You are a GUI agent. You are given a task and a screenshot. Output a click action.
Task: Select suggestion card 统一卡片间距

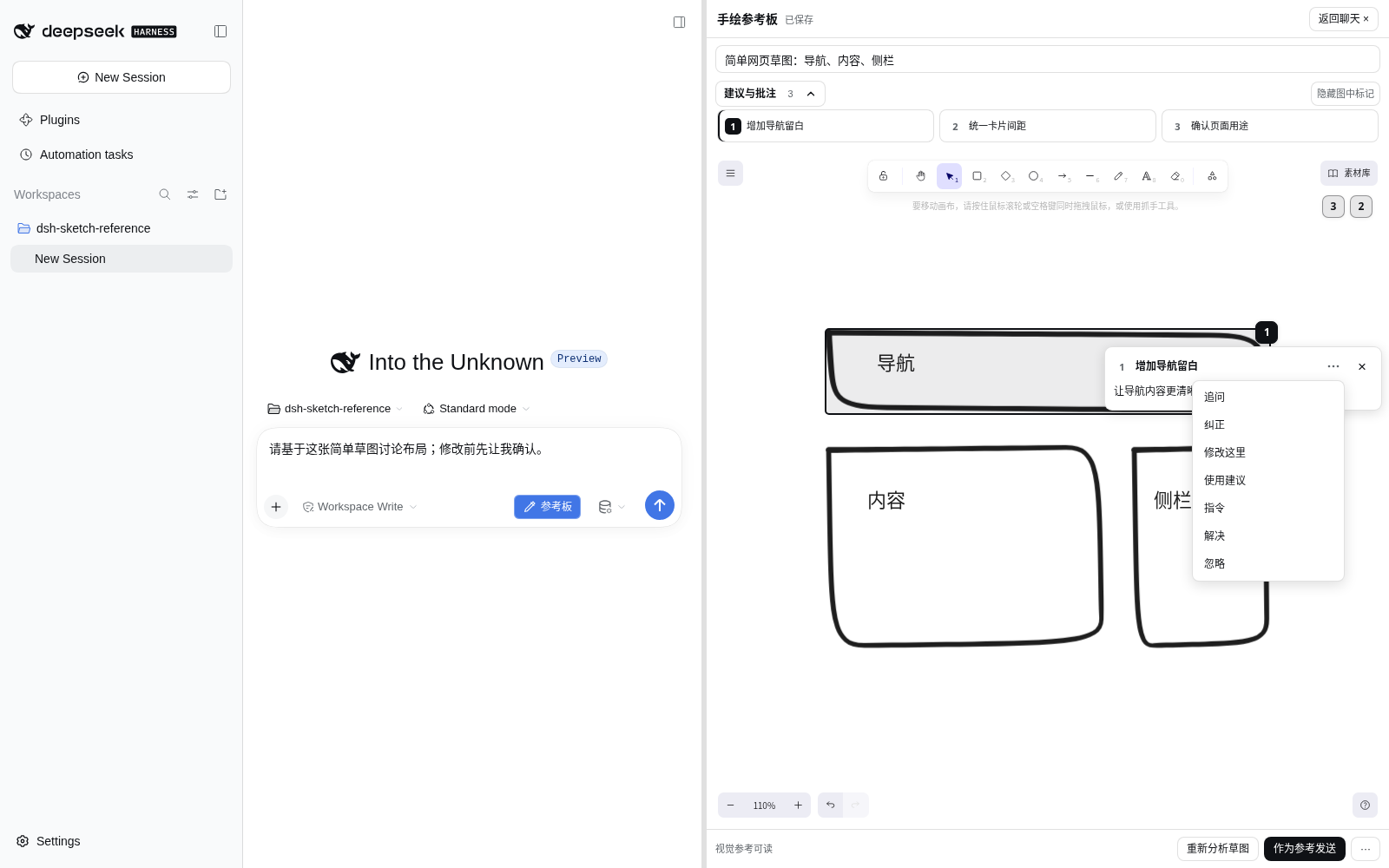pos(1047,126)
